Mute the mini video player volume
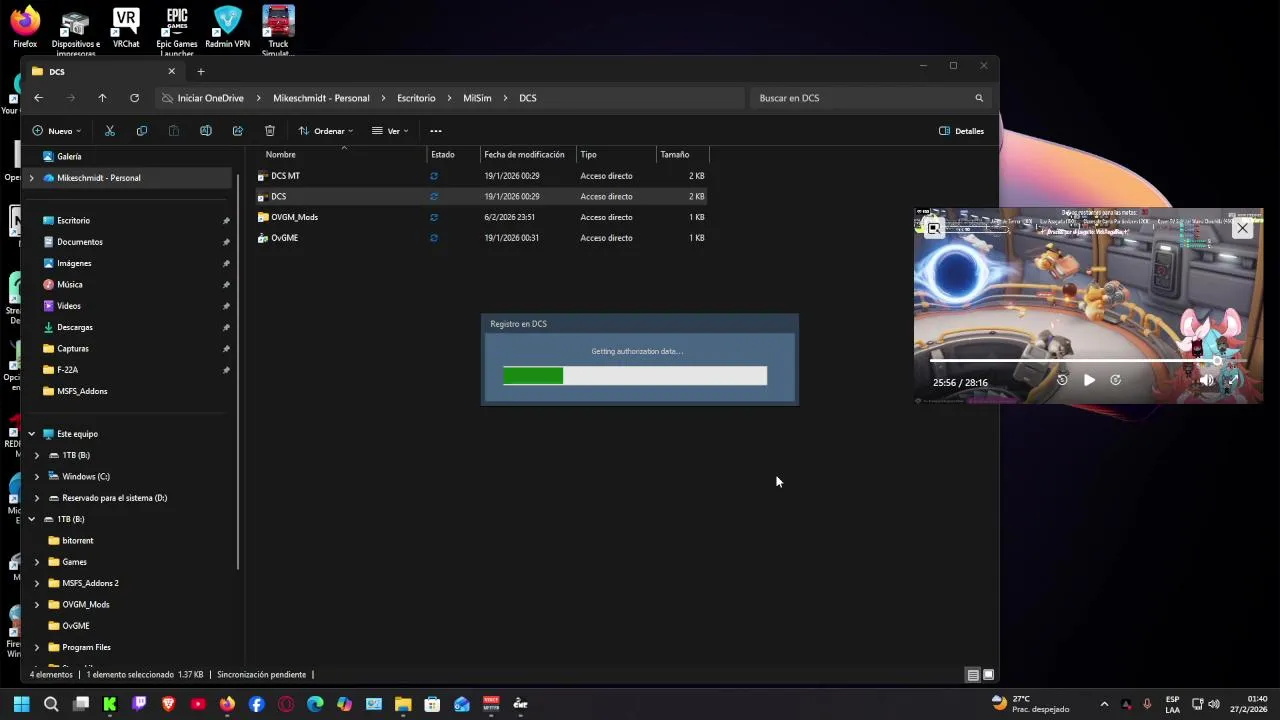 [1206, 380]
